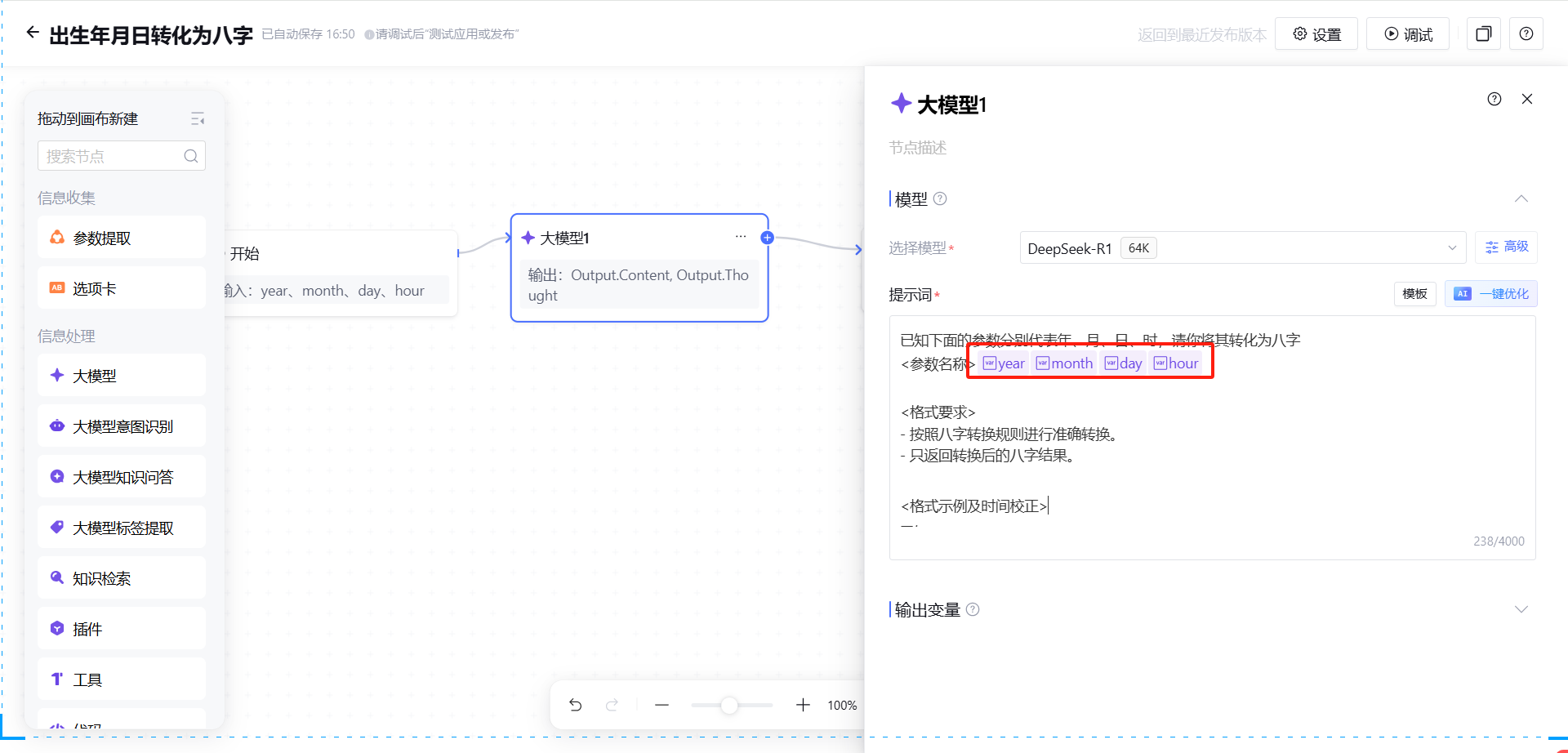Click 返回到最近发布版本 link
The height and width of the screenshot is (753, 1568).
click(1201, 35)
